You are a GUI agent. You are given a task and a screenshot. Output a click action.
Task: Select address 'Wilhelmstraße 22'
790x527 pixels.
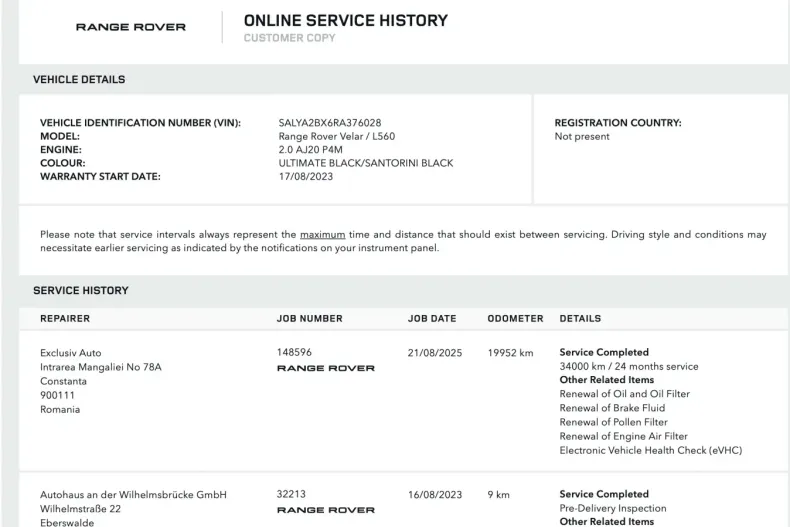81,509
